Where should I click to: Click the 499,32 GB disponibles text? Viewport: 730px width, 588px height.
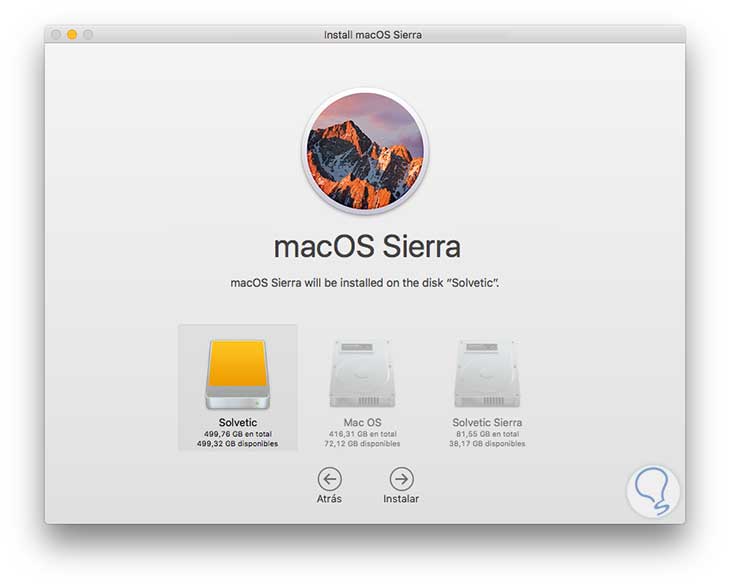pos(237,444)
